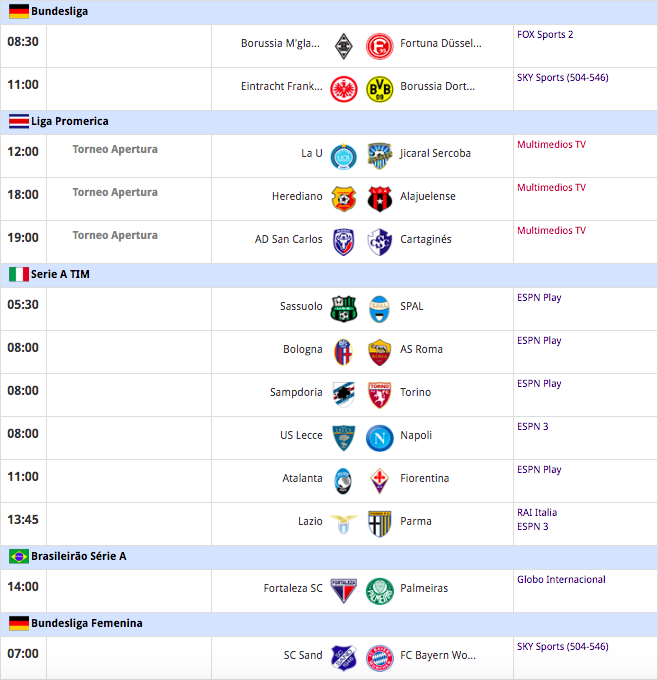Open Multimedios TV link for Herediano match

[551, 187]
